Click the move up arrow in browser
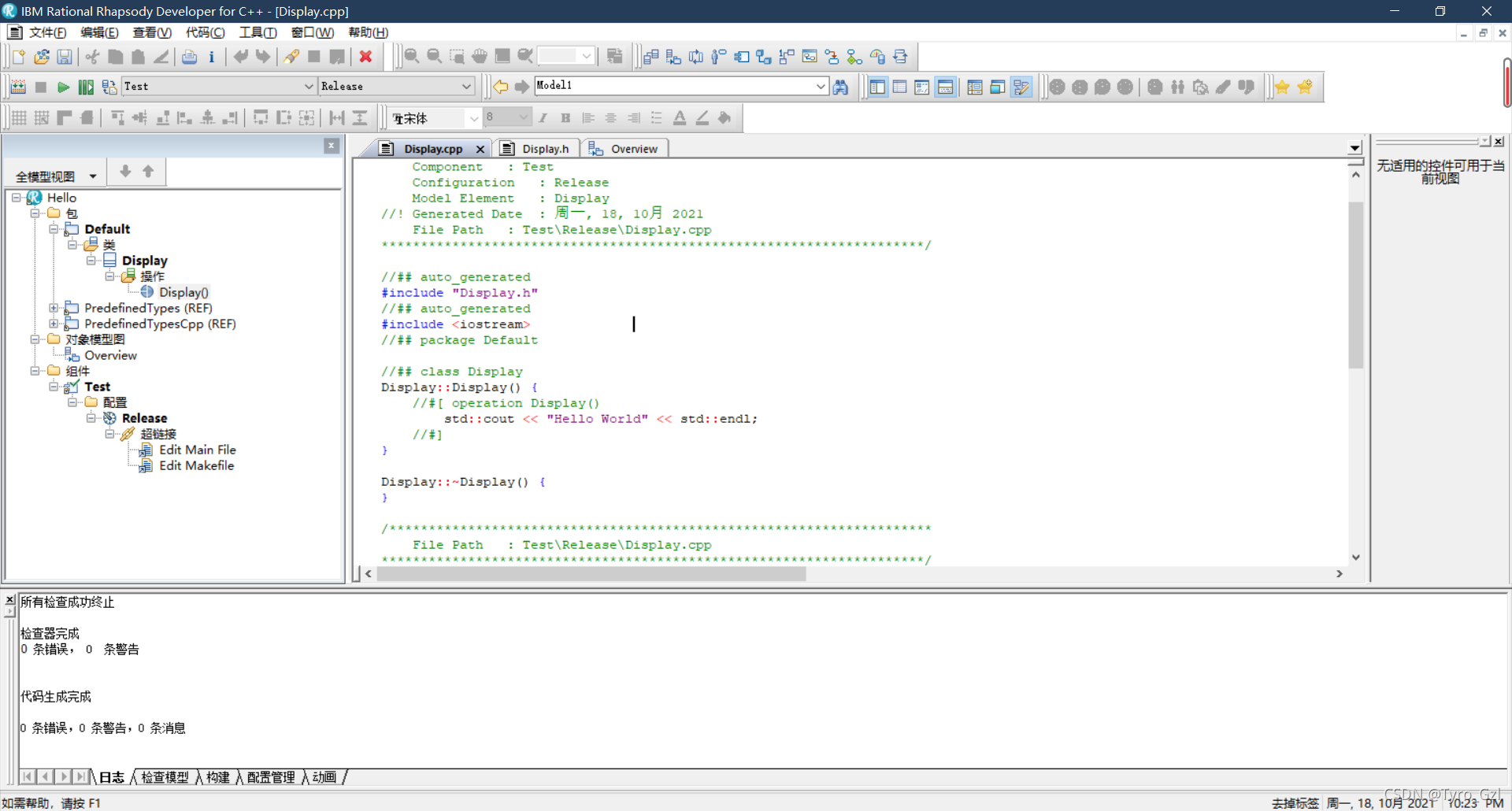The image size is (1512, 811). [x=148, y=171]
